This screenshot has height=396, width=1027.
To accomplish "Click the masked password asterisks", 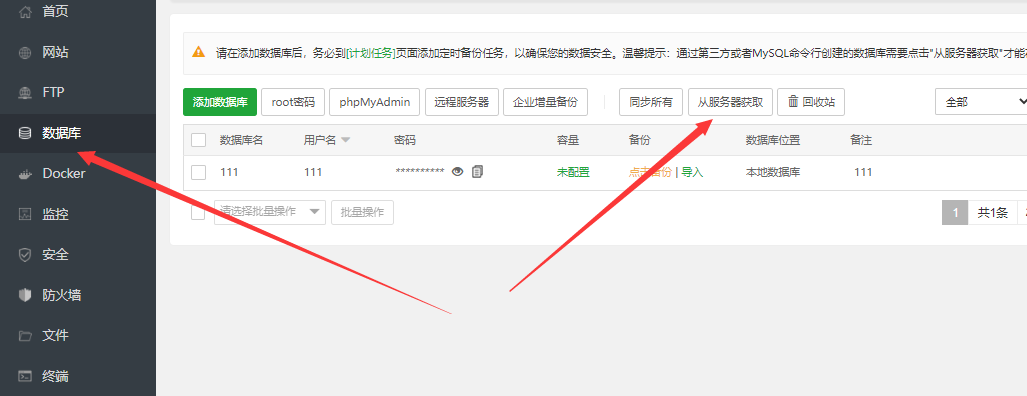I will 420,172.
